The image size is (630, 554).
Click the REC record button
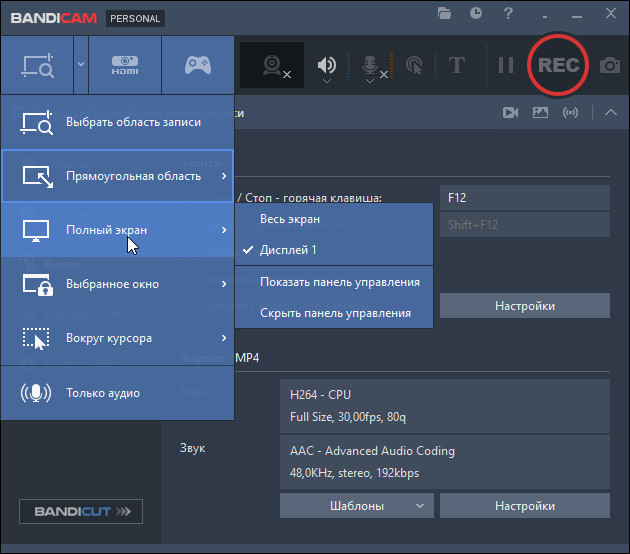tap(558, 65)
